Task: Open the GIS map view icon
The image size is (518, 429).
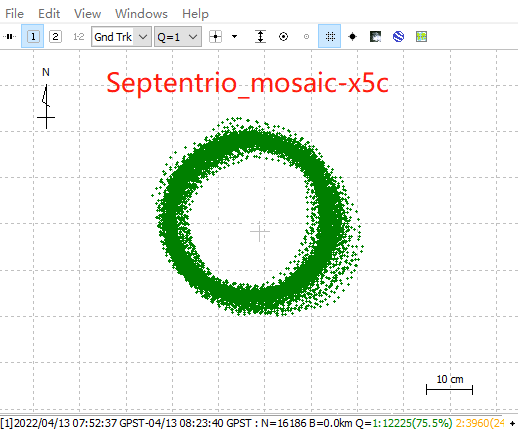Action: (421, 36)
